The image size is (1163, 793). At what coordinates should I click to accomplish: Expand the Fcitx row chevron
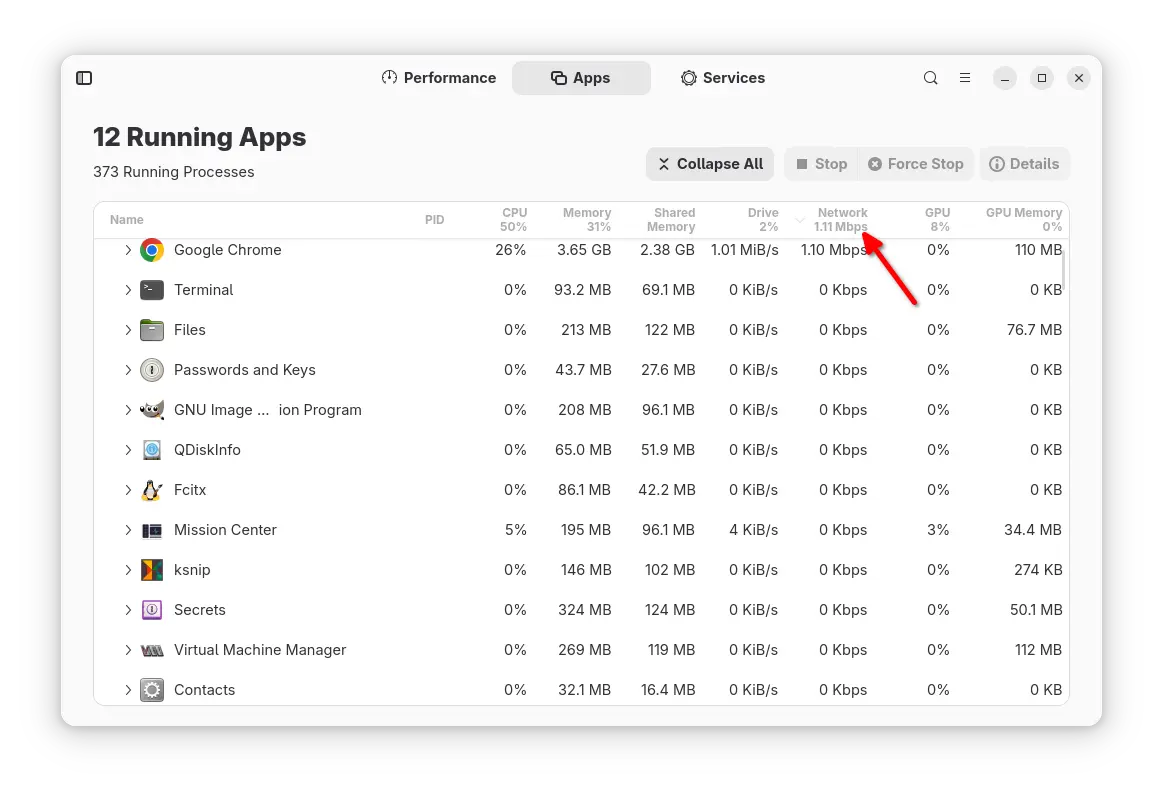[128, 490]
